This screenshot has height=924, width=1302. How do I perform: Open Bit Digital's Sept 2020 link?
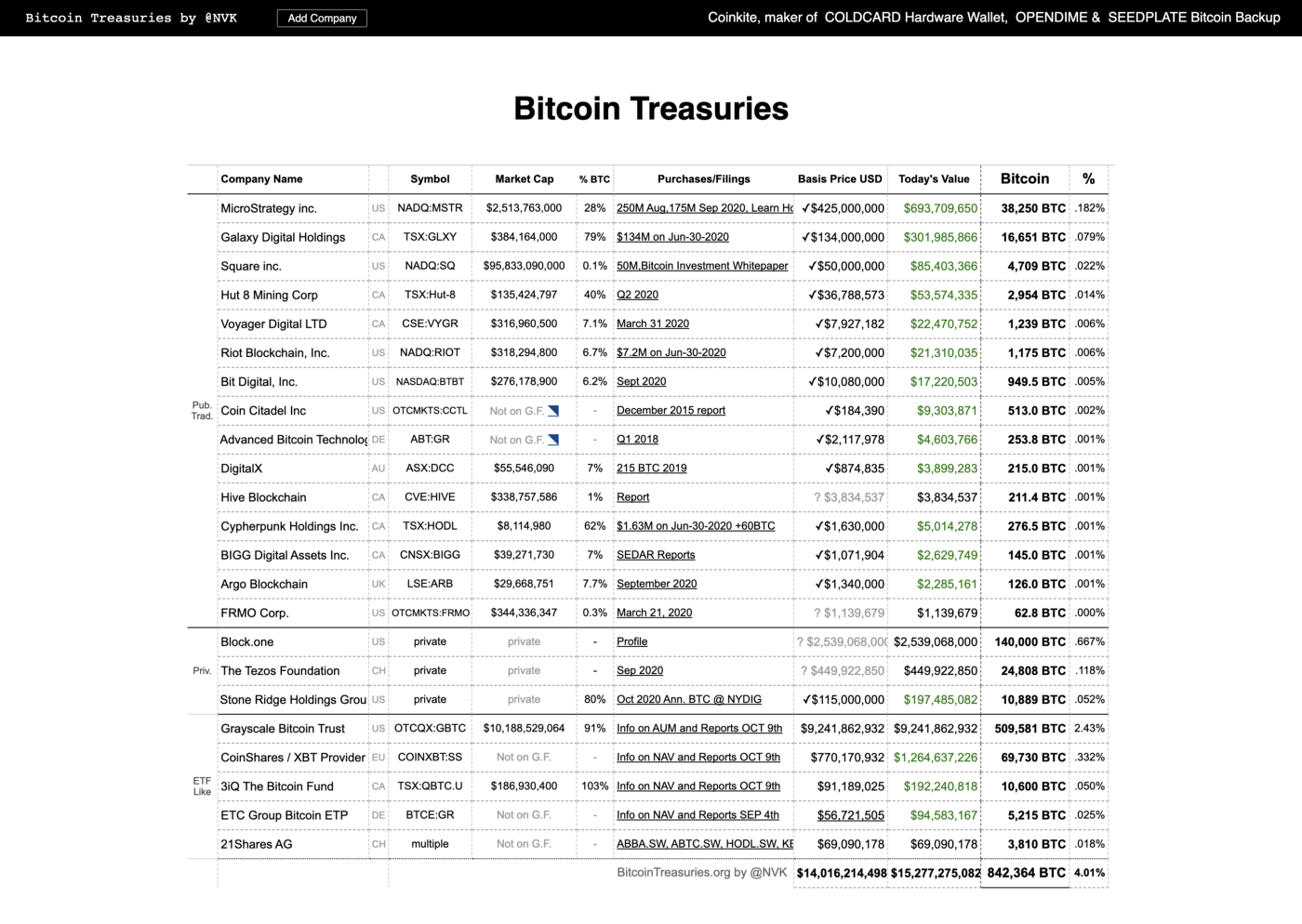[x=642, y=381]
